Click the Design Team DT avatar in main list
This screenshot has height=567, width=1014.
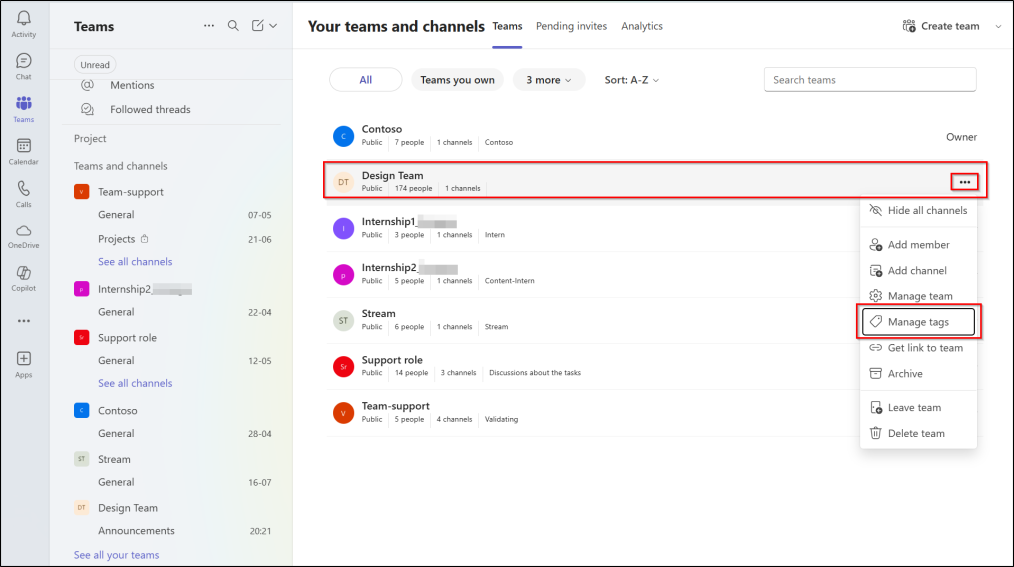pos(343,182)
